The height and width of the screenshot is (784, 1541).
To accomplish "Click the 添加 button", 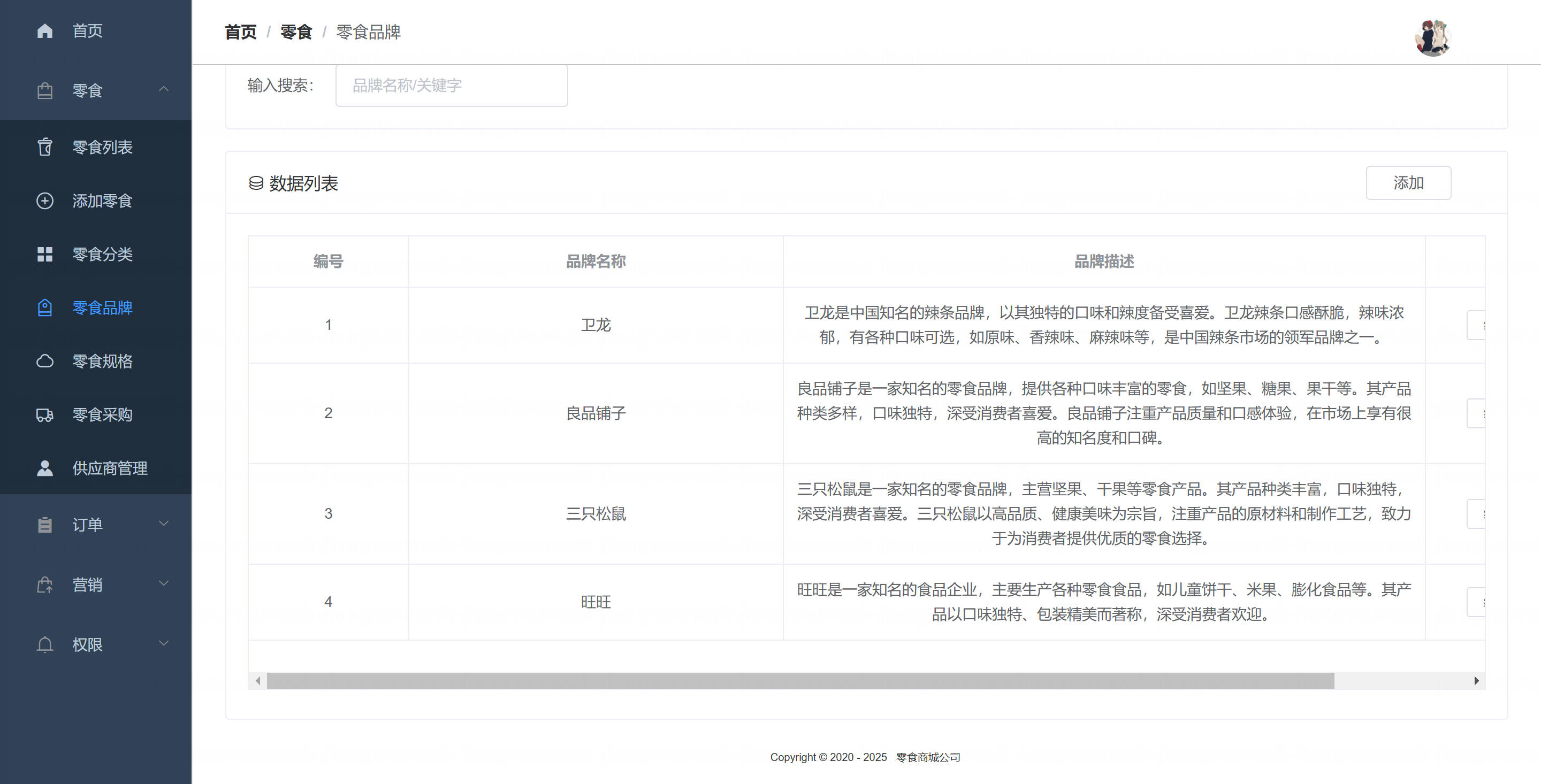I will pos(1408,183).
